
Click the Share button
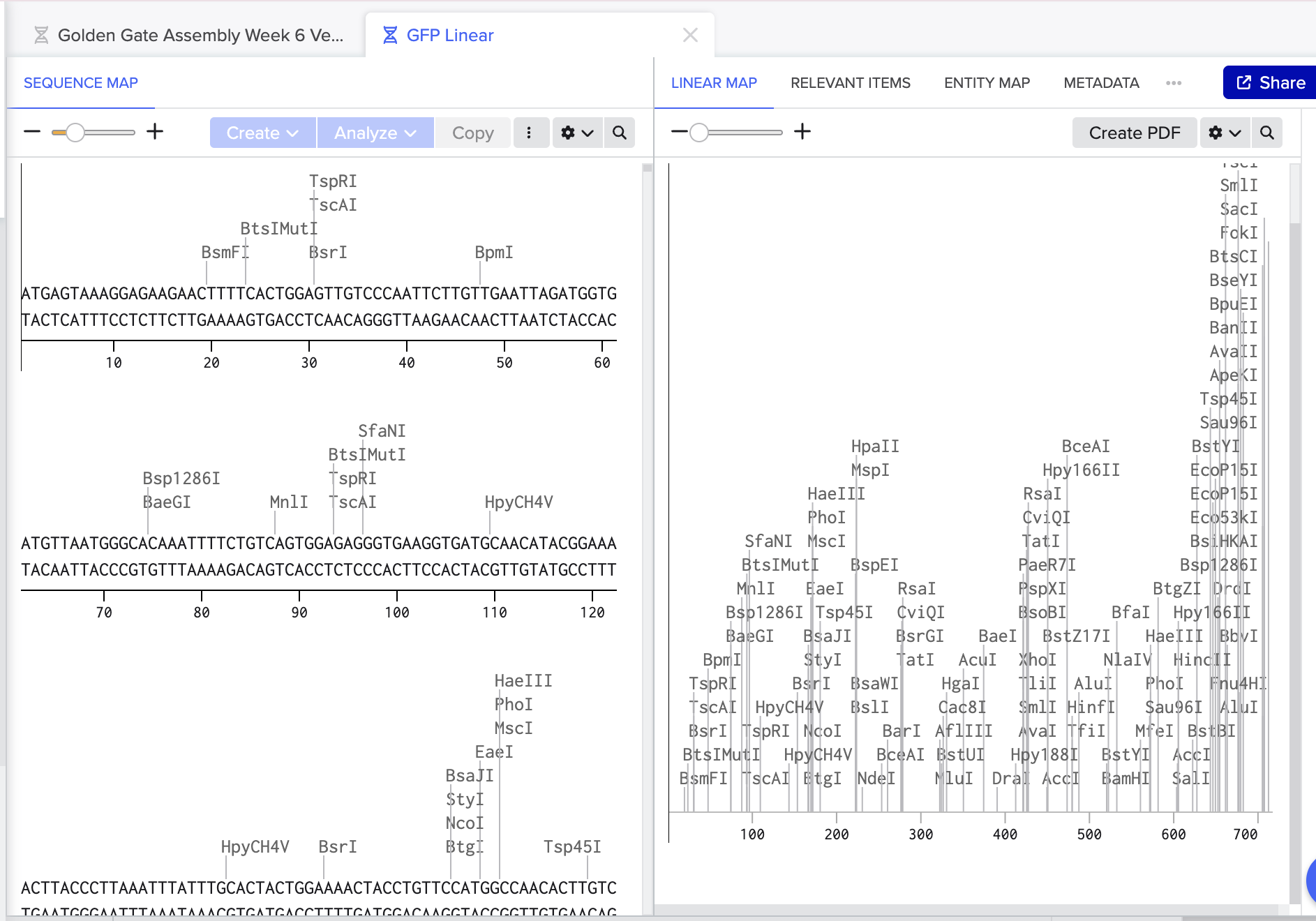(x=1270, y=83)
